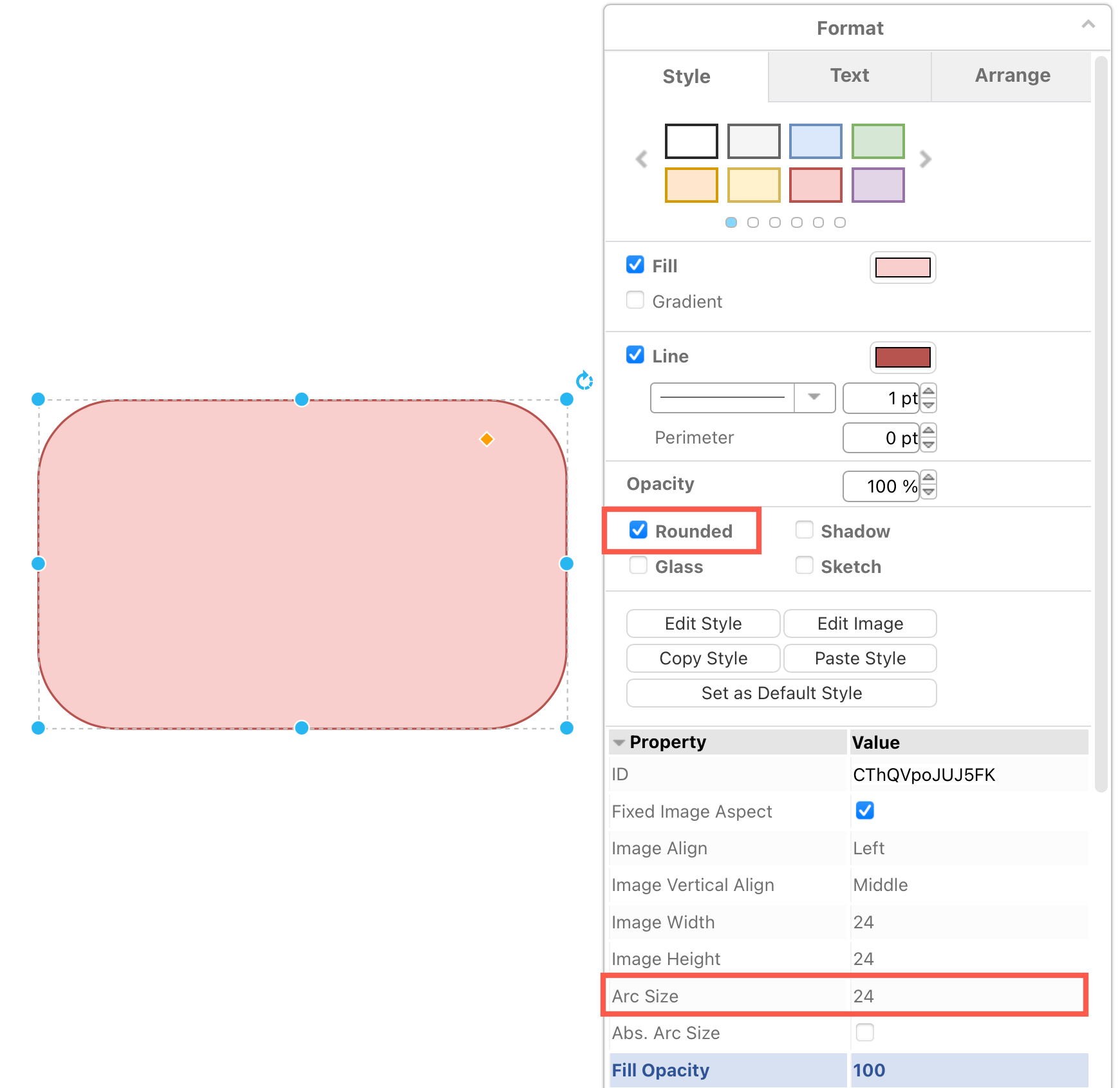The height and width of the screenshot is (1088, 1120).
Task: Increase the Perimeter value with its stepper
Action: pyautogui.click(x=928, y=431)
